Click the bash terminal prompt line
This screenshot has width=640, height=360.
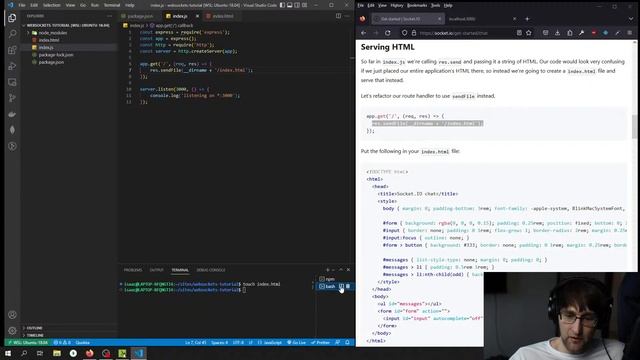click(184, 290)
